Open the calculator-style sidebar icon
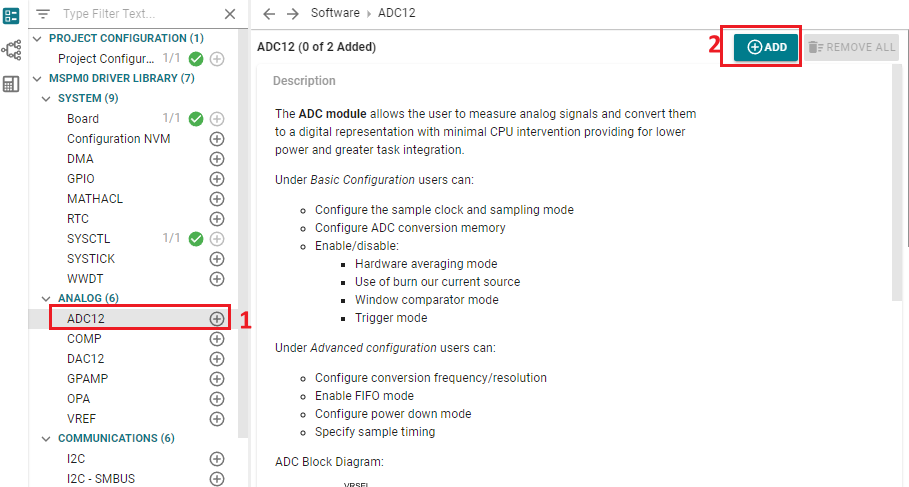 (x=12, y=84)
